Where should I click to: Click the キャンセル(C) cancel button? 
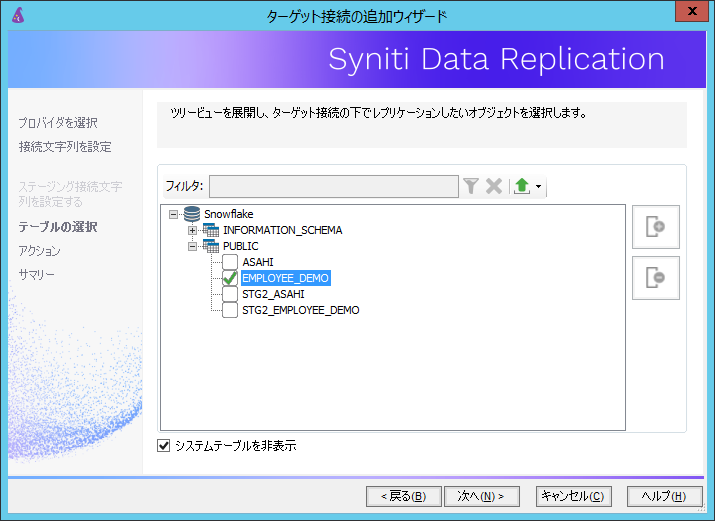[x=573, y=496]
